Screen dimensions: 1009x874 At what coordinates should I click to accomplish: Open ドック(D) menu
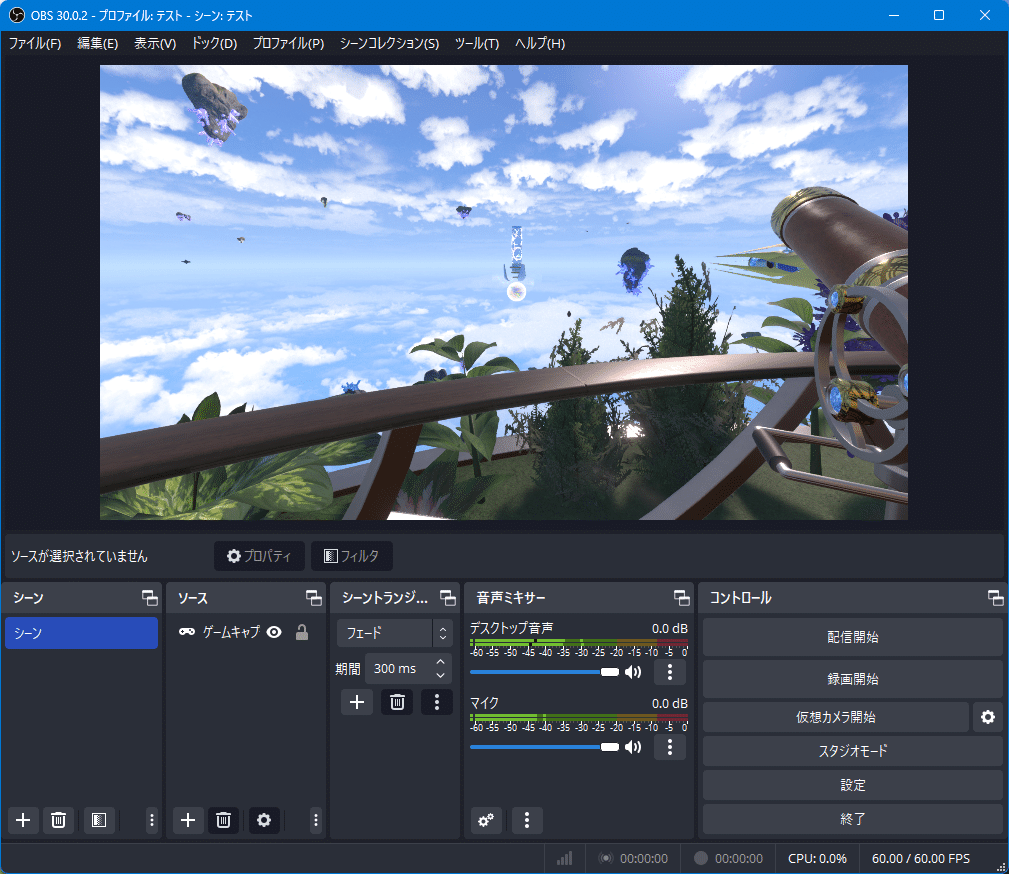click(214, 43)
